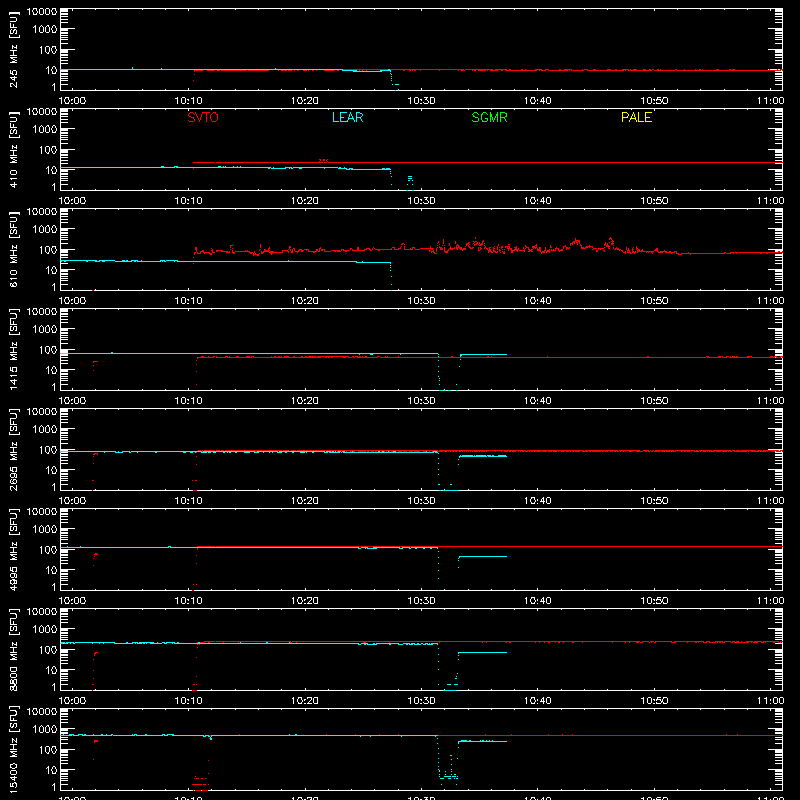Click the yellow PALE legend label
Viewport: 800px width, 800px height.
[636, 117]
